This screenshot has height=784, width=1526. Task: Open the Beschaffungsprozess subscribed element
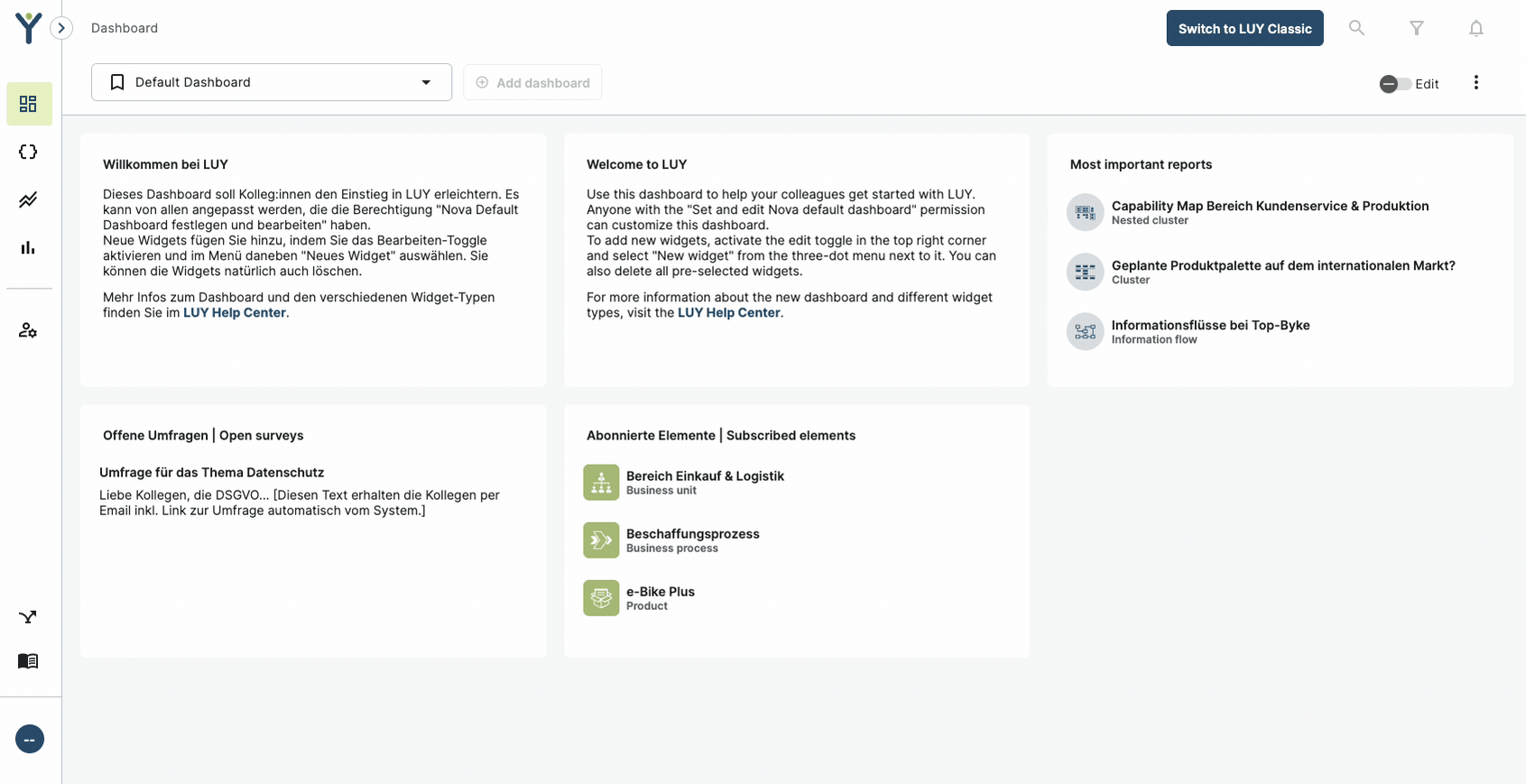tap(692, 534)
